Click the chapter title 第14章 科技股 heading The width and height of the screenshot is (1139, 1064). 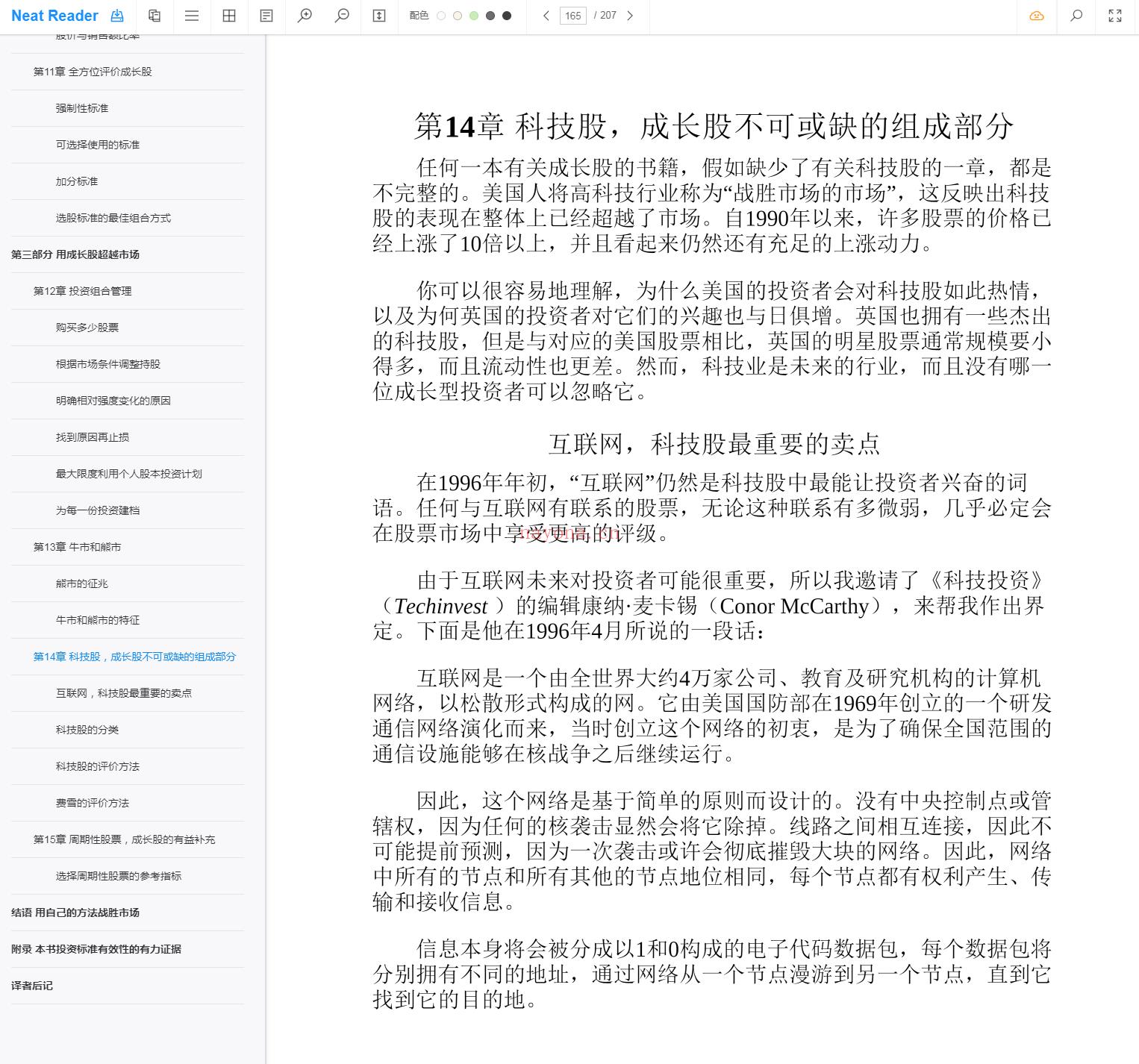pyautogui.click(x=714, y=126)
